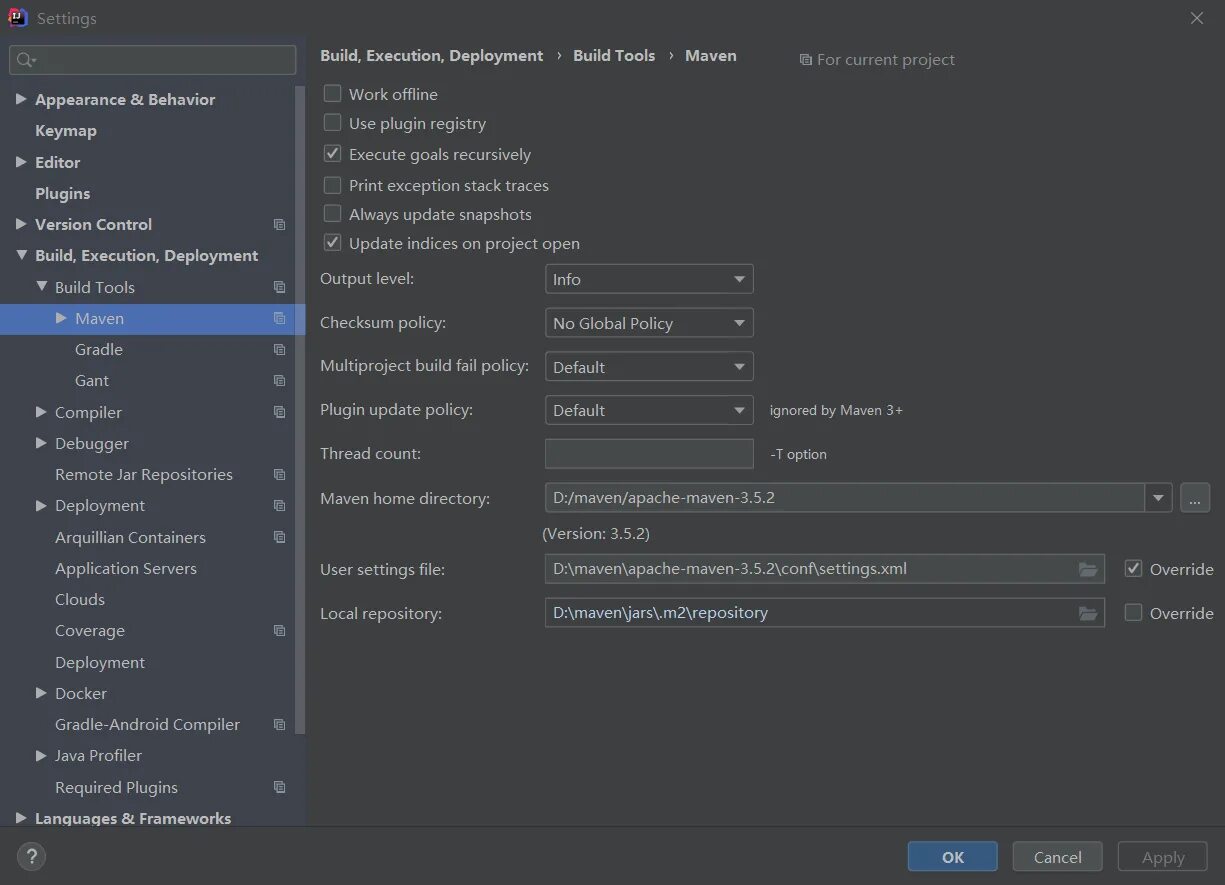Click project-level icon beside Version Control

[x=280, y=225]
